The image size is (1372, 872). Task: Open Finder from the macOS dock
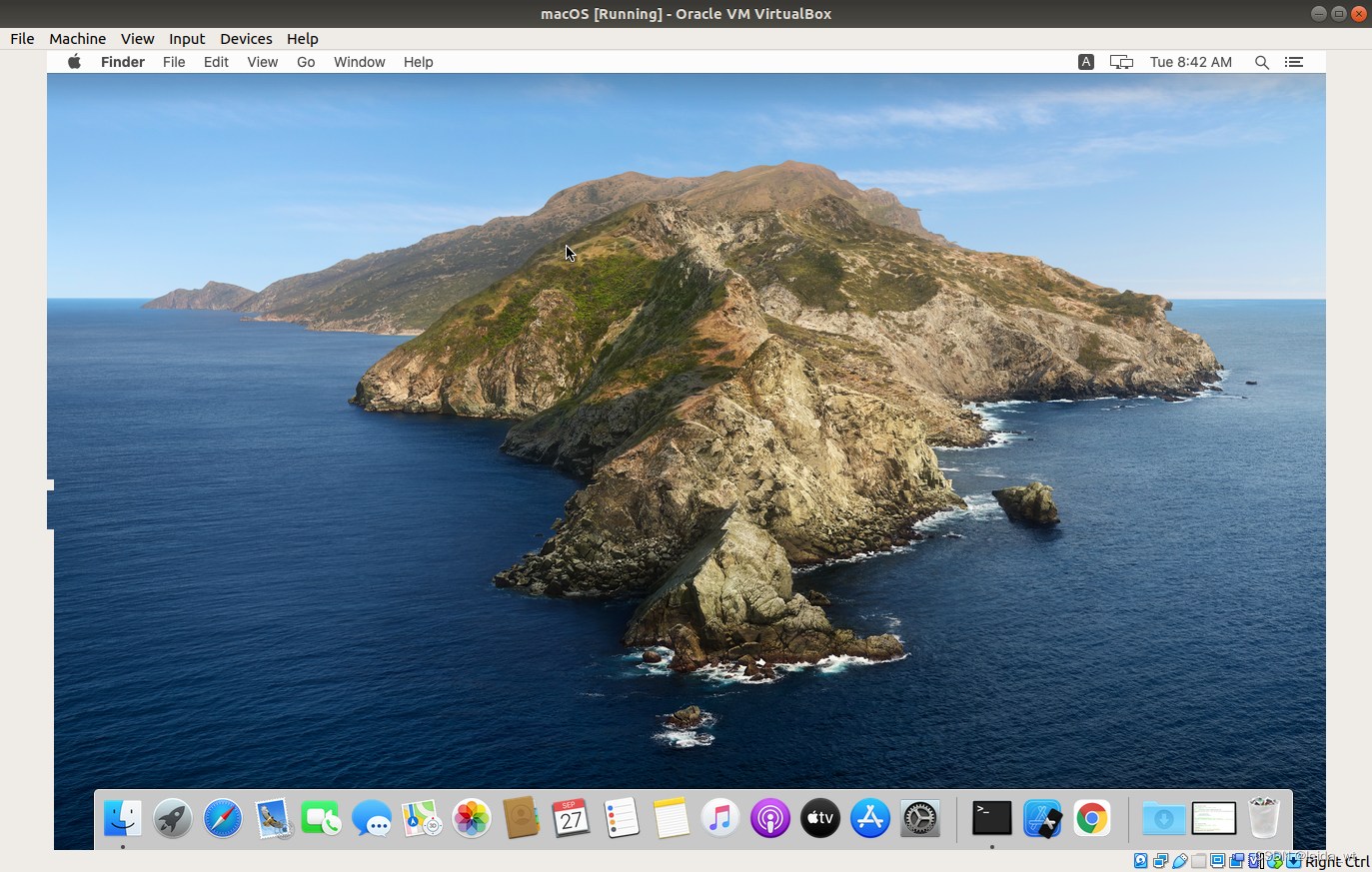(123, 819)
